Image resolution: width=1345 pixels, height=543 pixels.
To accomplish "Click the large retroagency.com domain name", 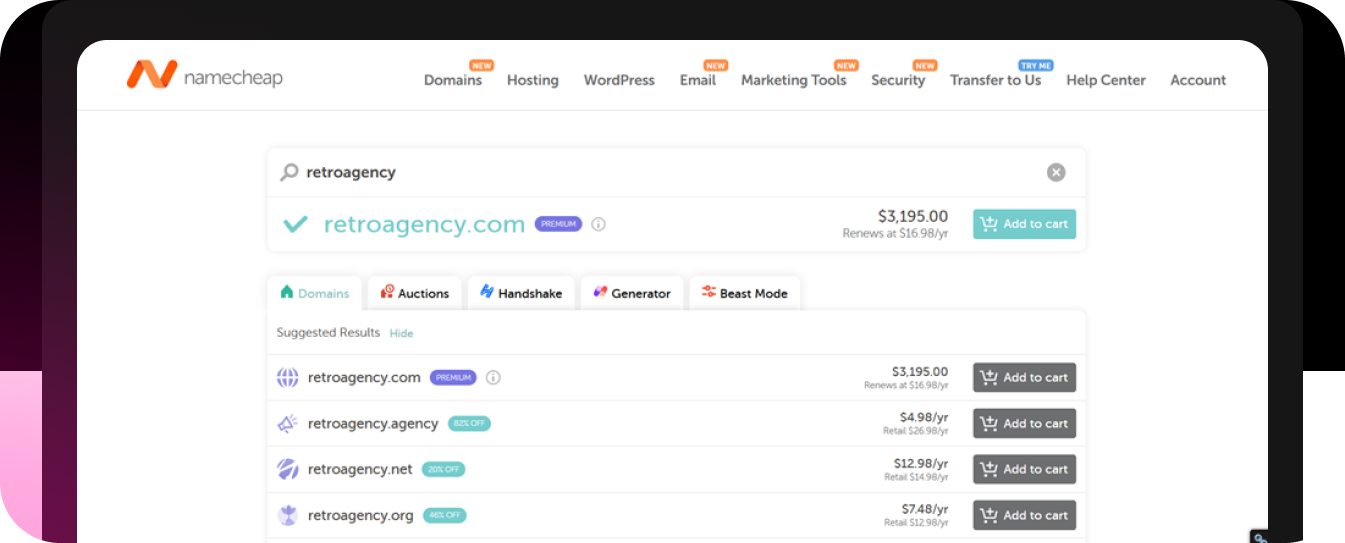I will point(424,224).
